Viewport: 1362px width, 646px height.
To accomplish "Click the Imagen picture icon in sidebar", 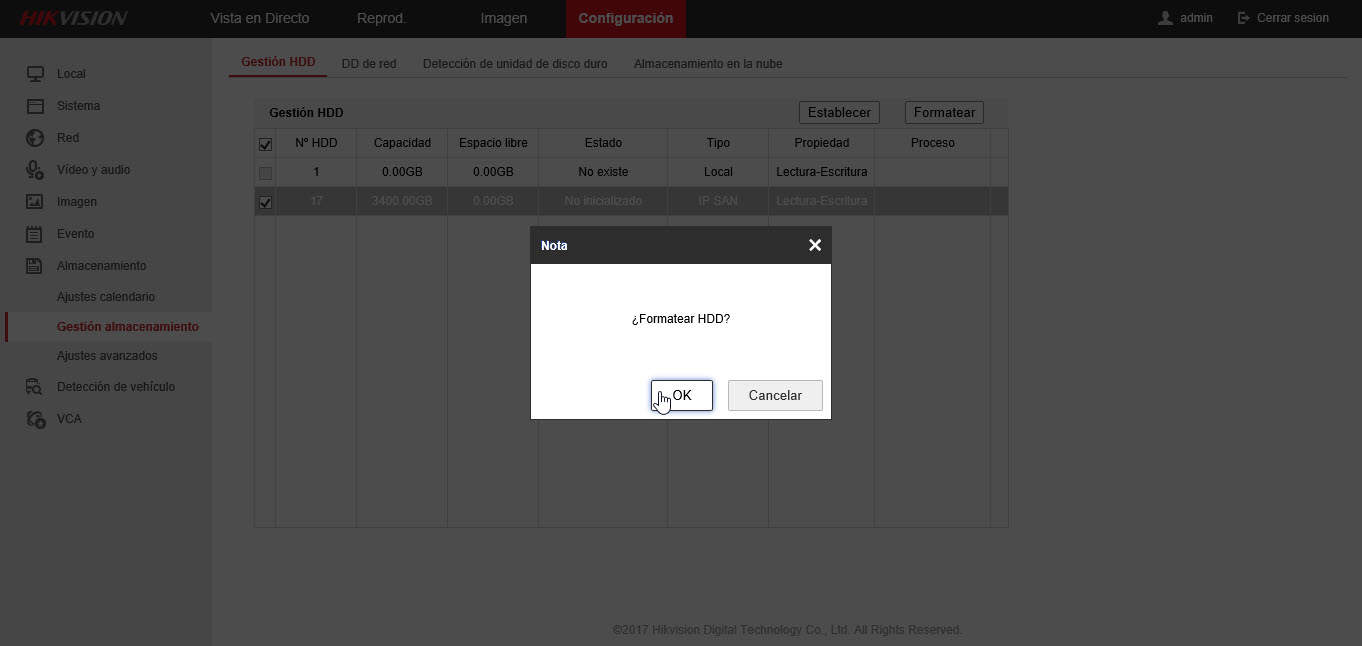I will click(35, 202).
